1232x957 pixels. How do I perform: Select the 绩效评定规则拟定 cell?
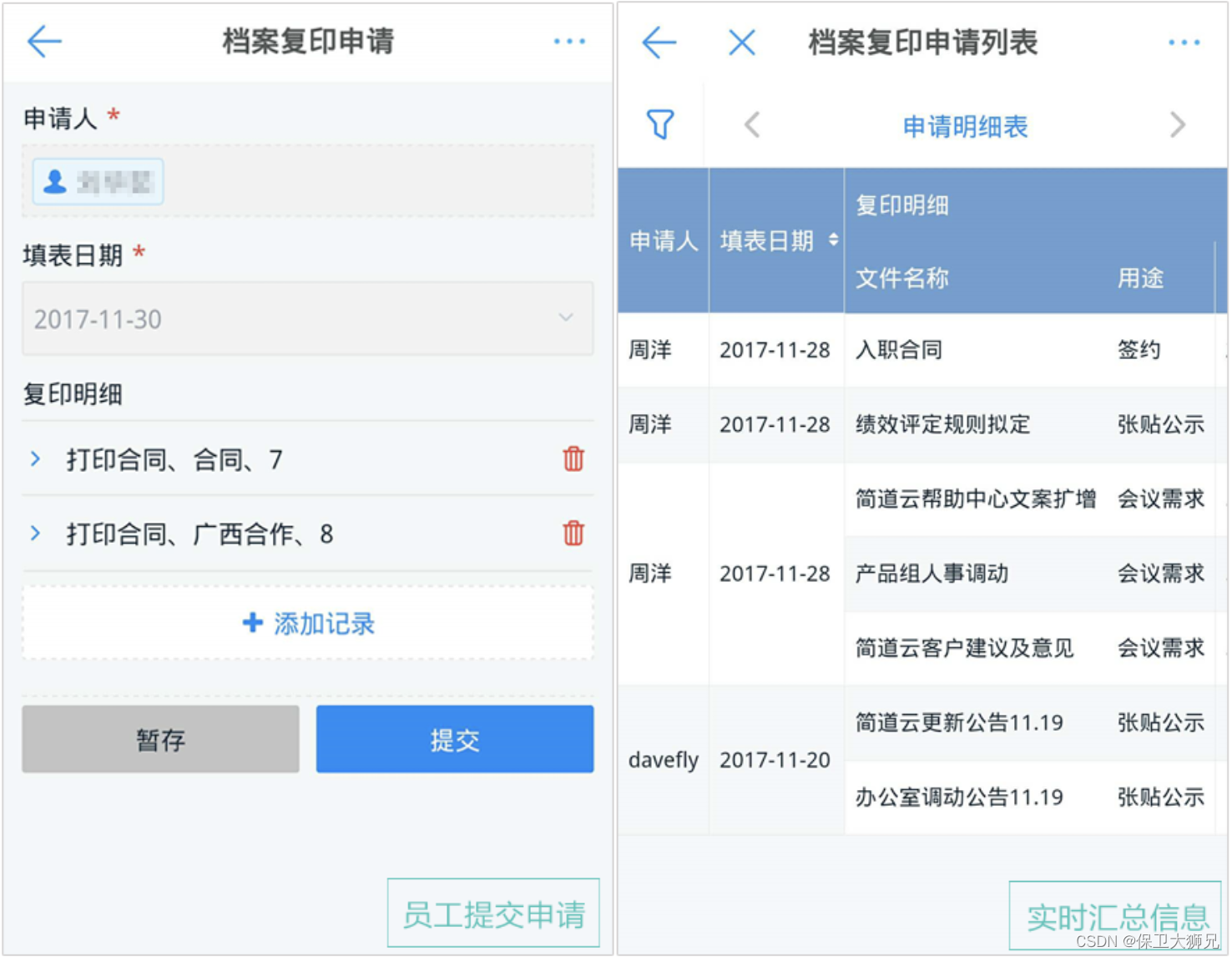[942, 424]
